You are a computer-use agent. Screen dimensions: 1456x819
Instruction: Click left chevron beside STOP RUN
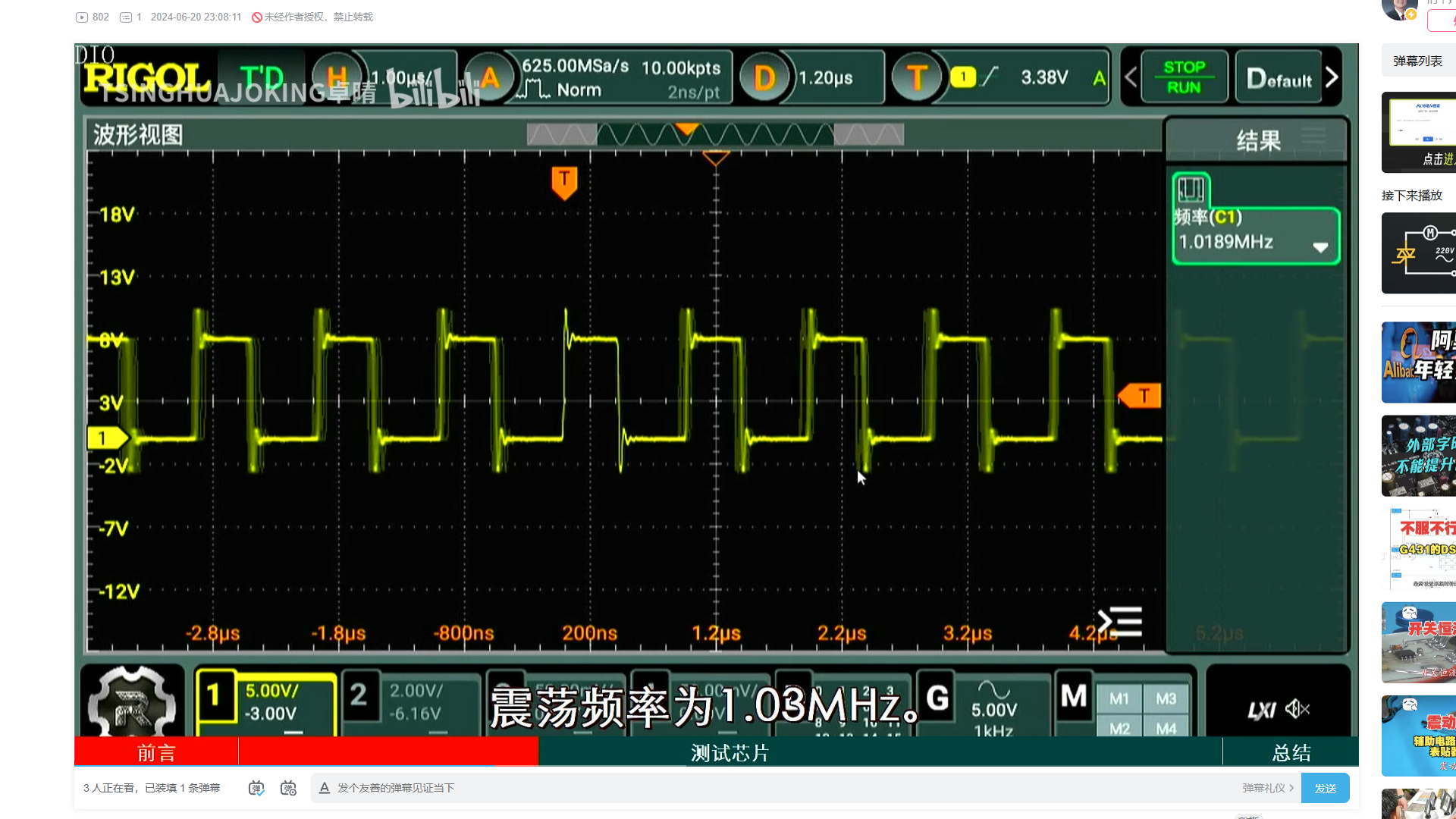[1131, 77]
